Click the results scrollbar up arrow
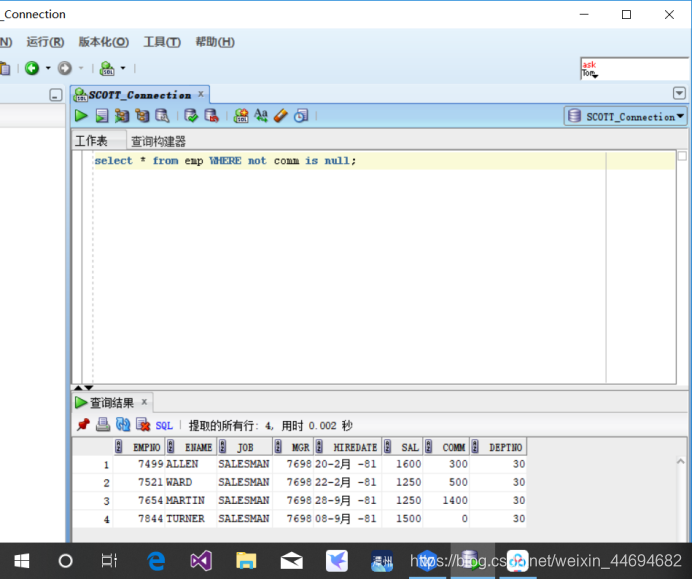This screenshot has height=580, width=692. [681, 461]
